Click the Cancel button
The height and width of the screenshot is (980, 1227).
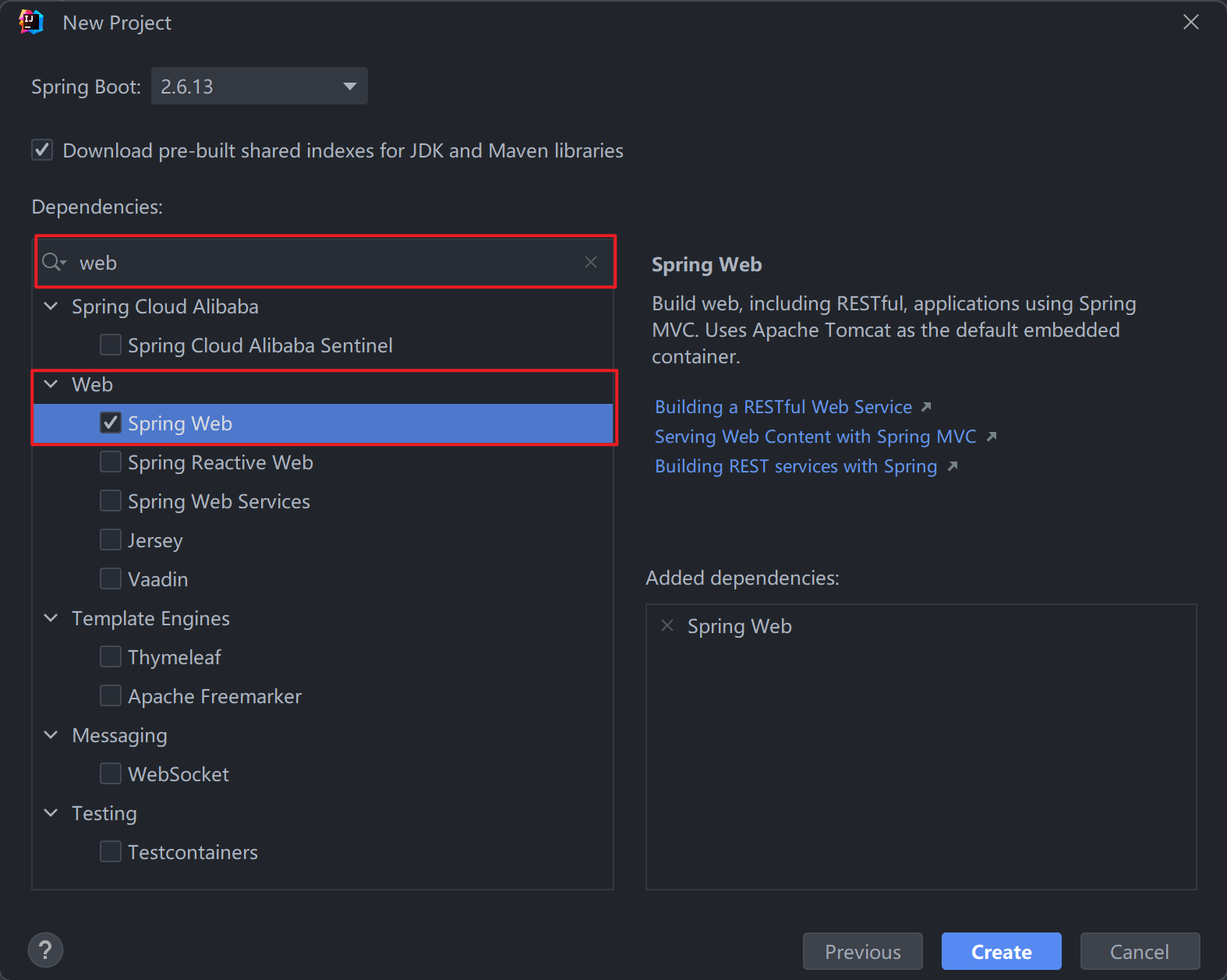tap(1140, 951)
